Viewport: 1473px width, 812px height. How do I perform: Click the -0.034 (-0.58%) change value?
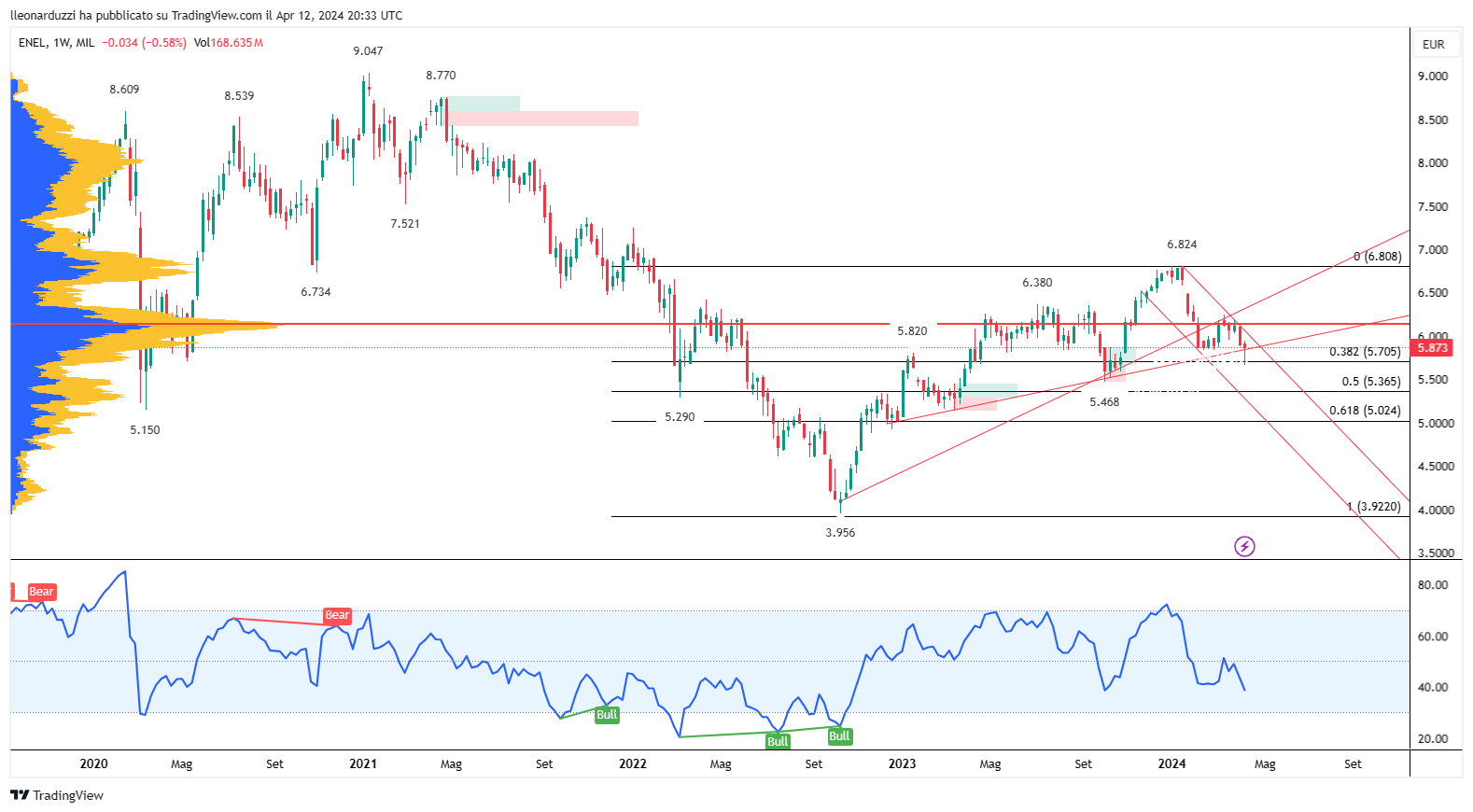coord(144,43)
